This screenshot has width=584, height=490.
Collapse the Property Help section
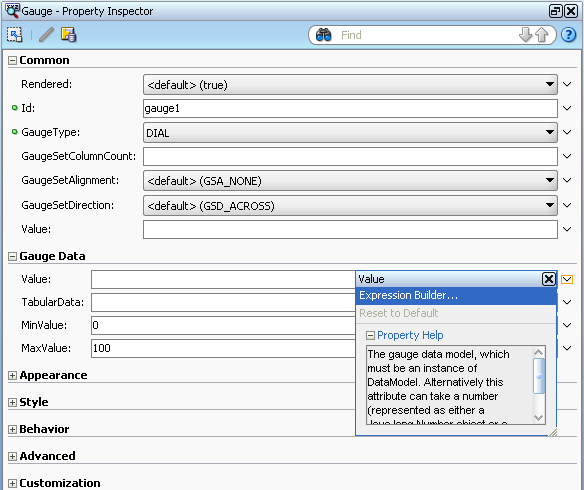pyautogui.click(x=370, y=335)
